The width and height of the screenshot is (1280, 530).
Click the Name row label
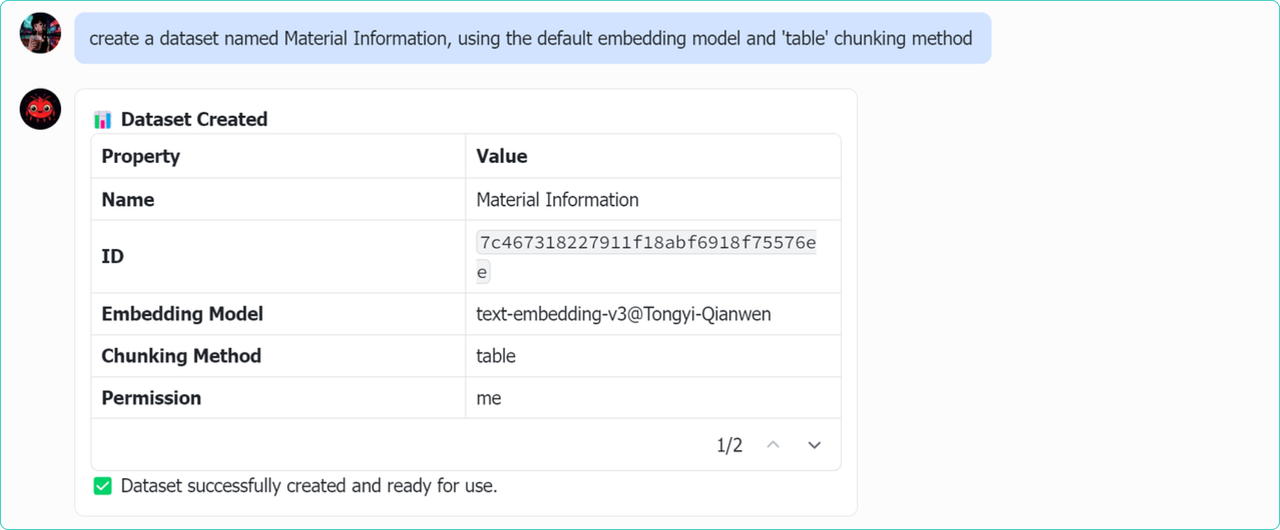(128, 200)
